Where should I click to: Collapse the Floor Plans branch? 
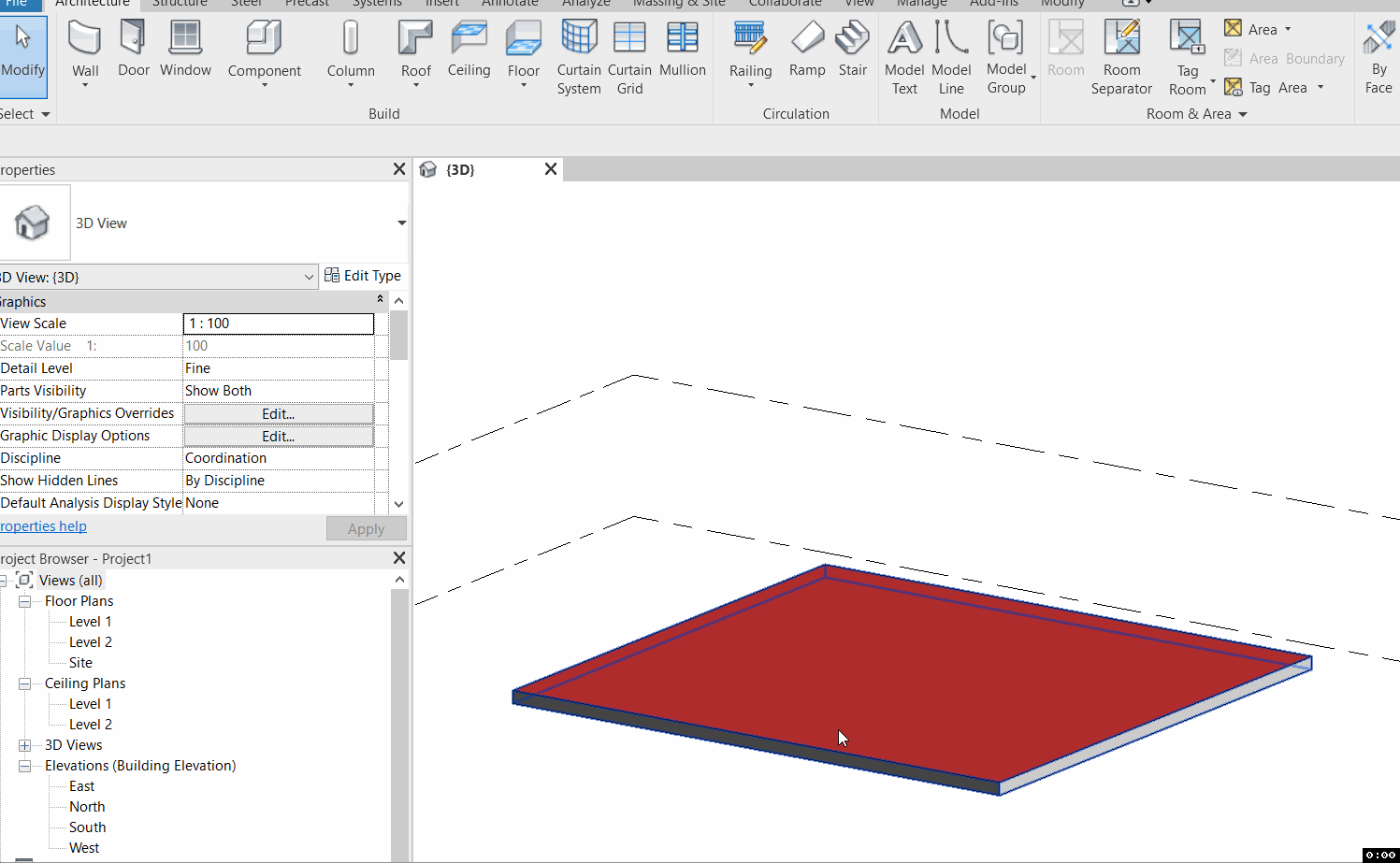click(x=24, y=600)
